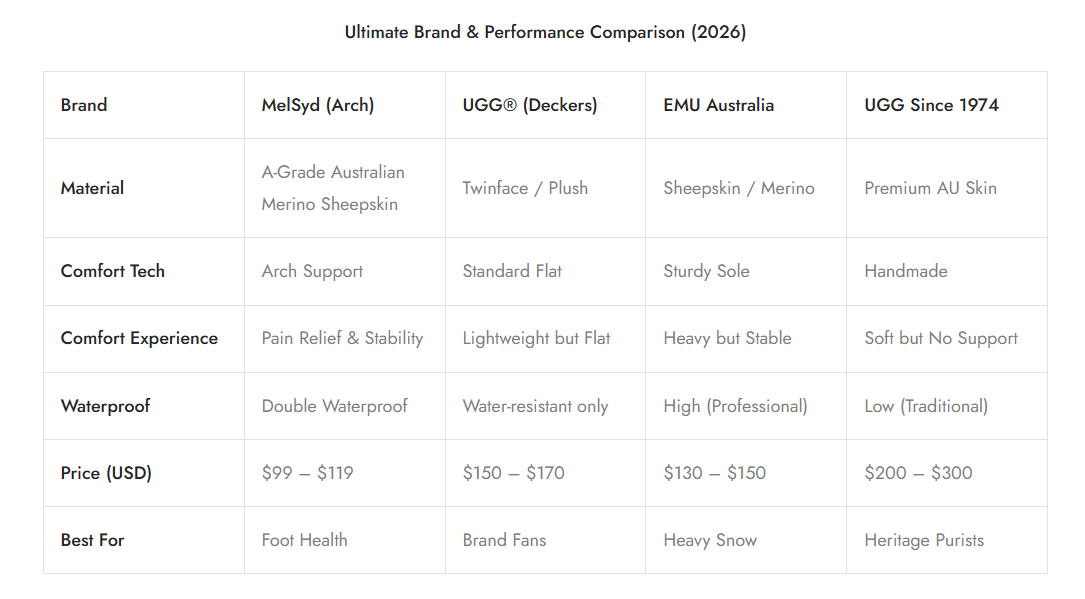Select the Price (USD) row label
Viewport: 1085px width, 599px height.
click(x=106, y=473)
